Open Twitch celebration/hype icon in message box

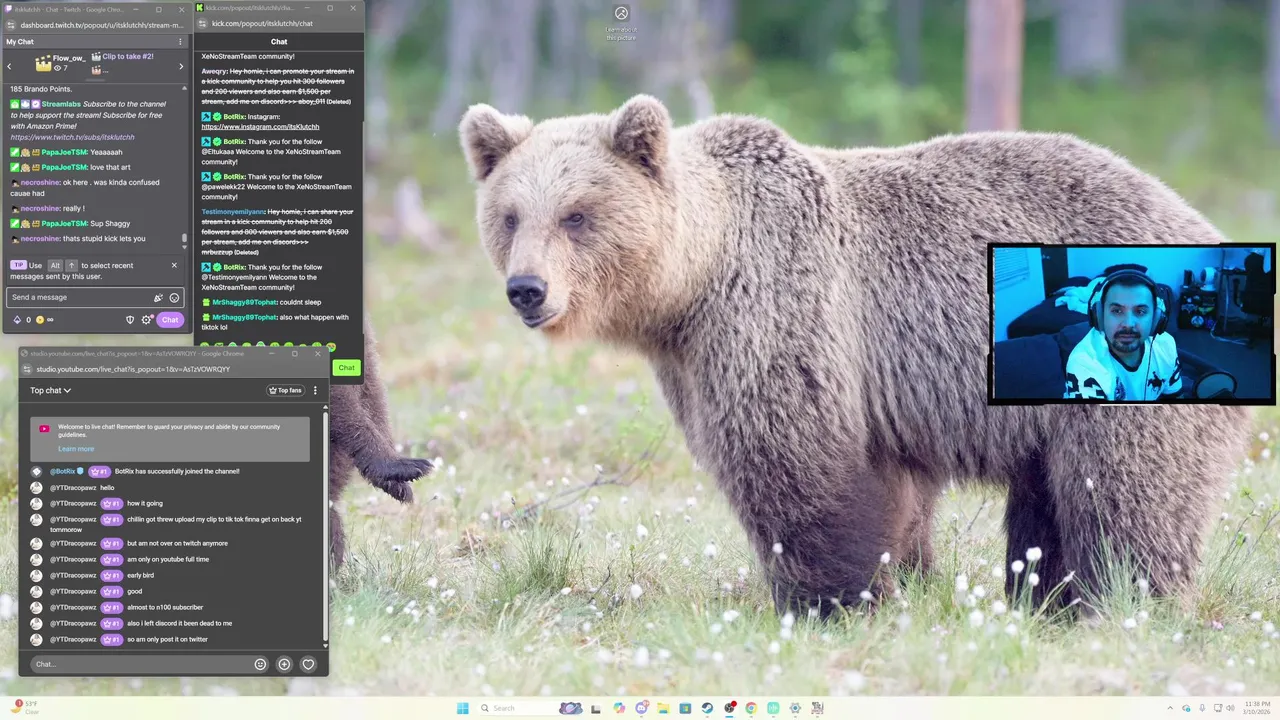tap(158, 297)
